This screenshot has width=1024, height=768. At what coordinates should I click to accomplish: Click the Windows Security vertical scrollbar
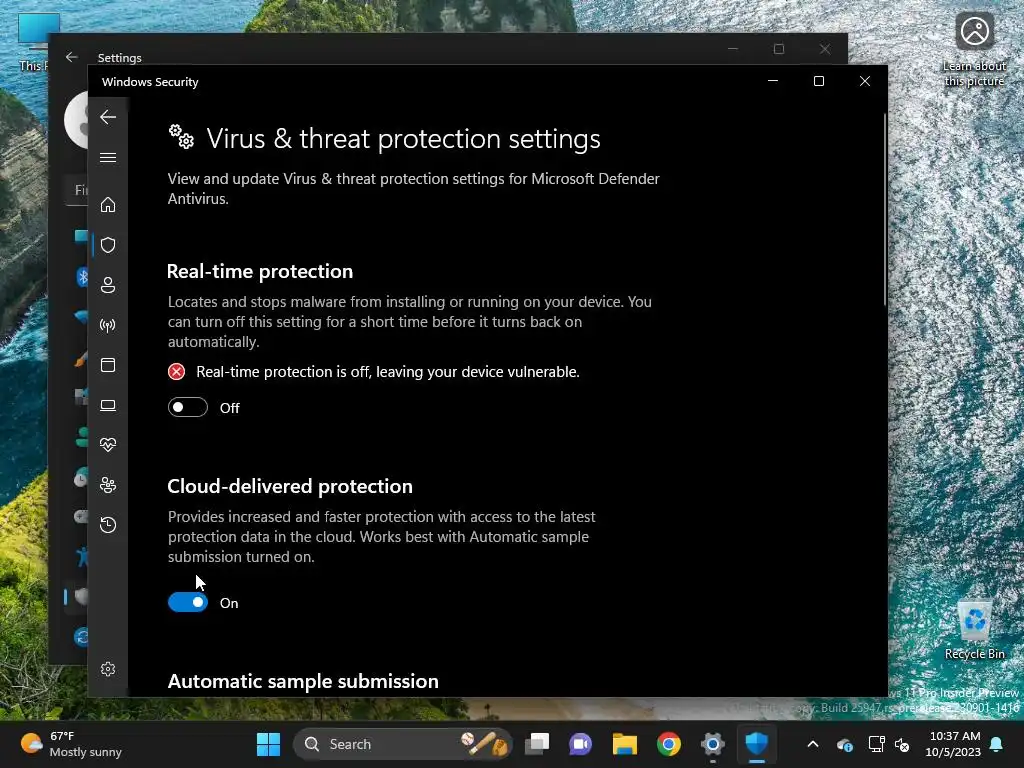pyautogui.click(x=885, y=209)
